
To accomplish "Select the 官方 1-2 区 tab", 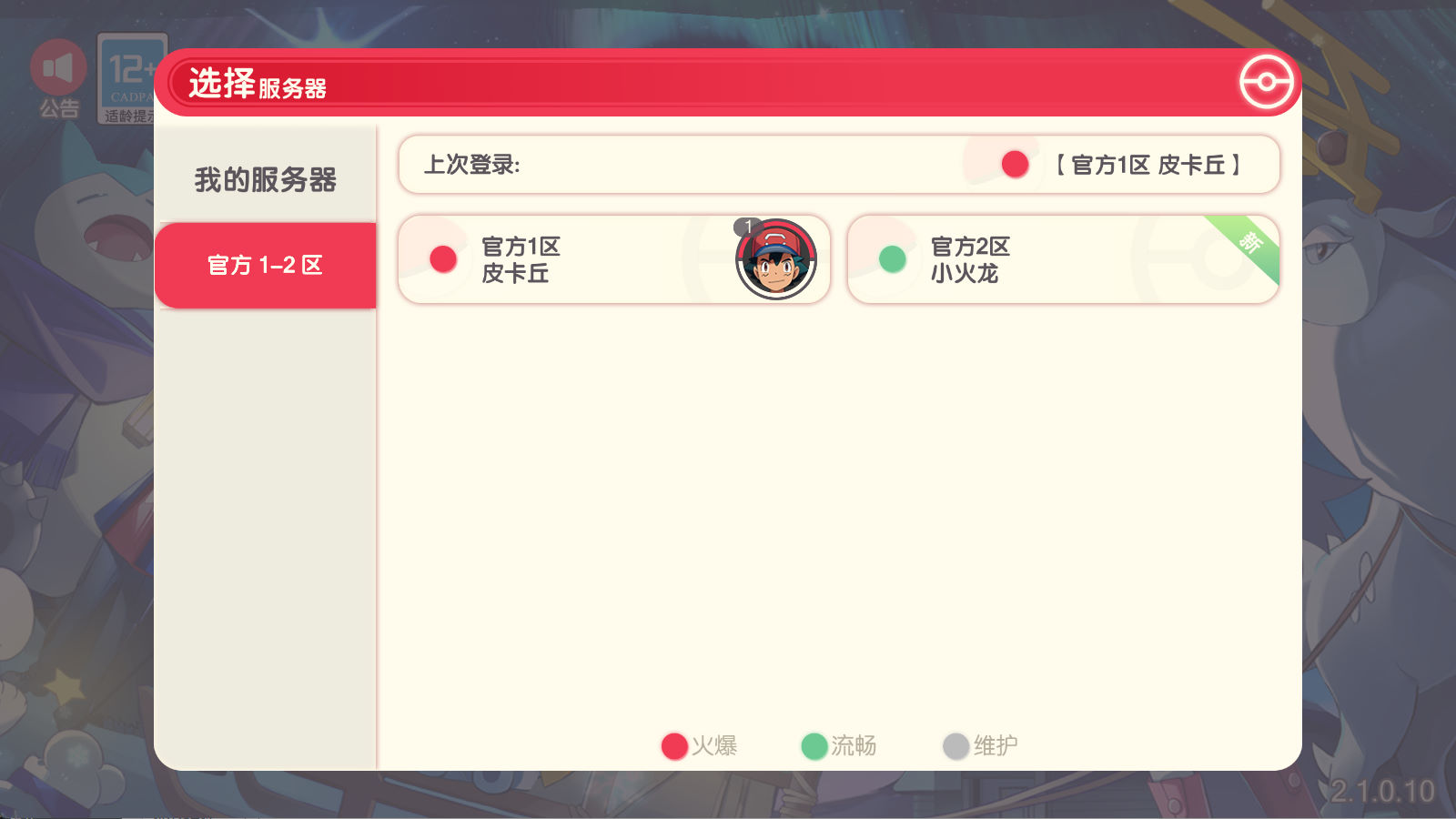I will tap(265, 265).
